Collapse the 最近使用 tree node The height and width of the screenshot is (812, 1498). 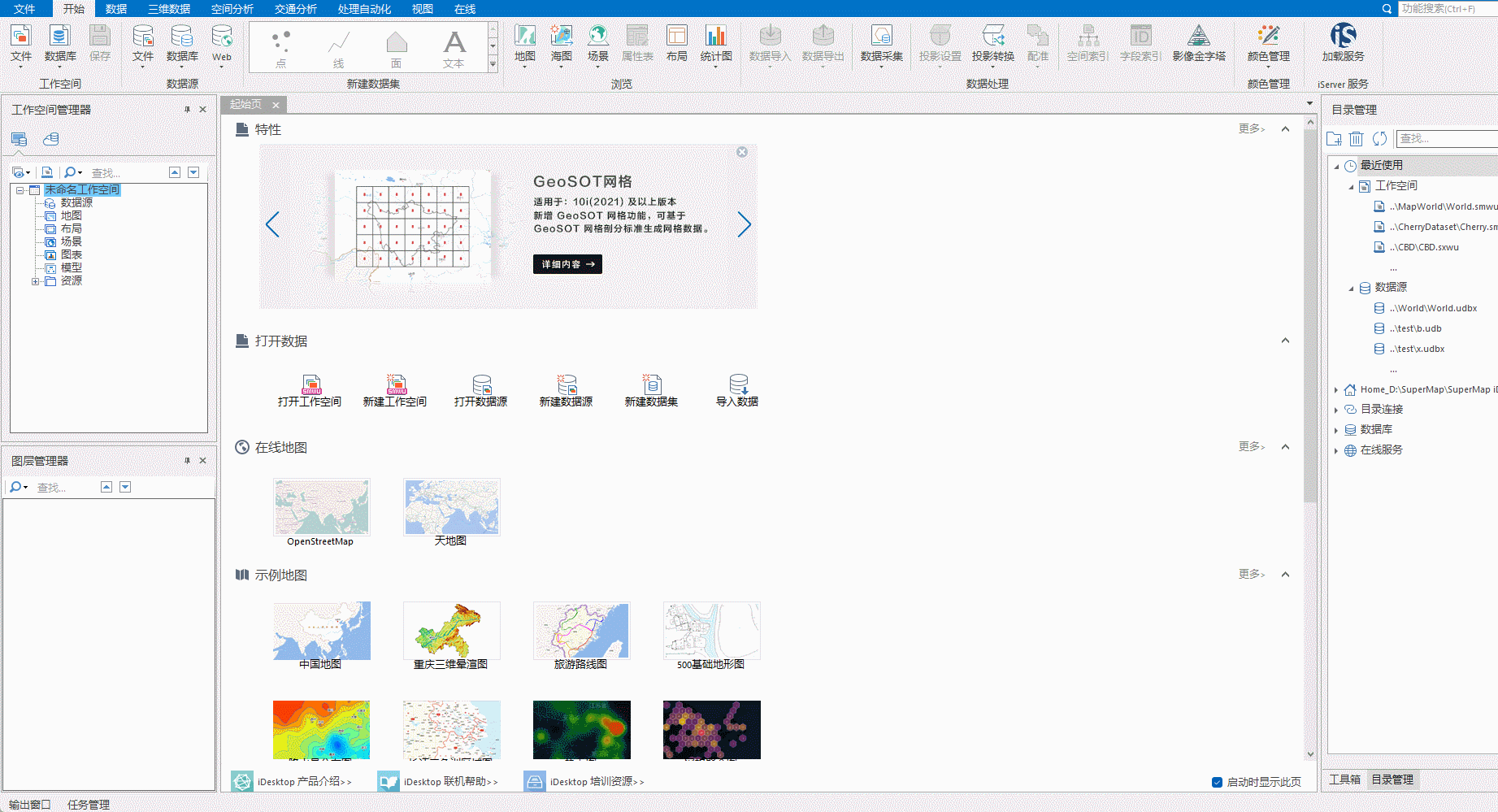coord(1336,166)
